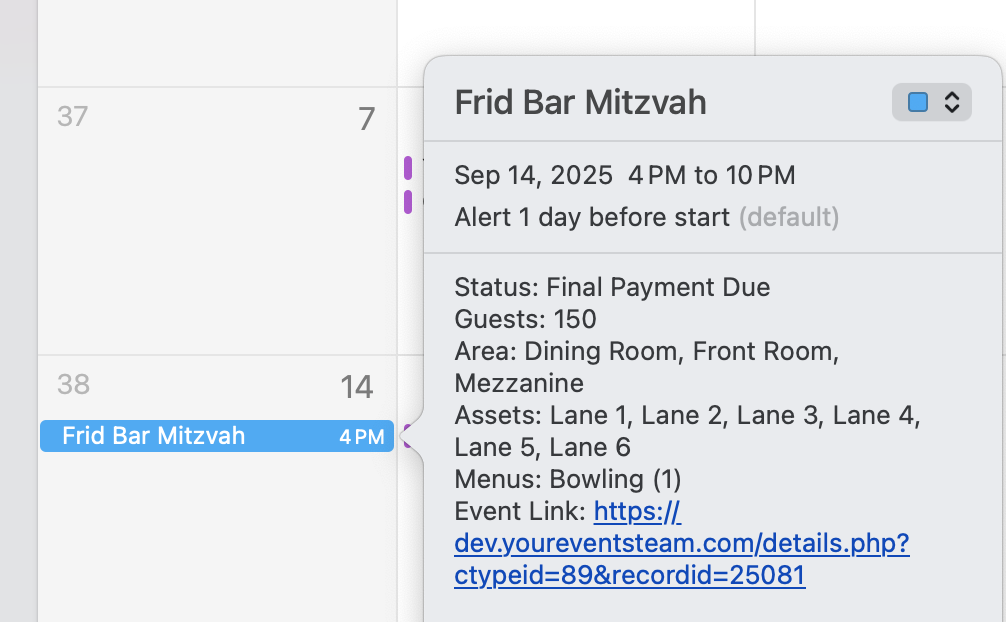Click week number 38

pos(72,384)
